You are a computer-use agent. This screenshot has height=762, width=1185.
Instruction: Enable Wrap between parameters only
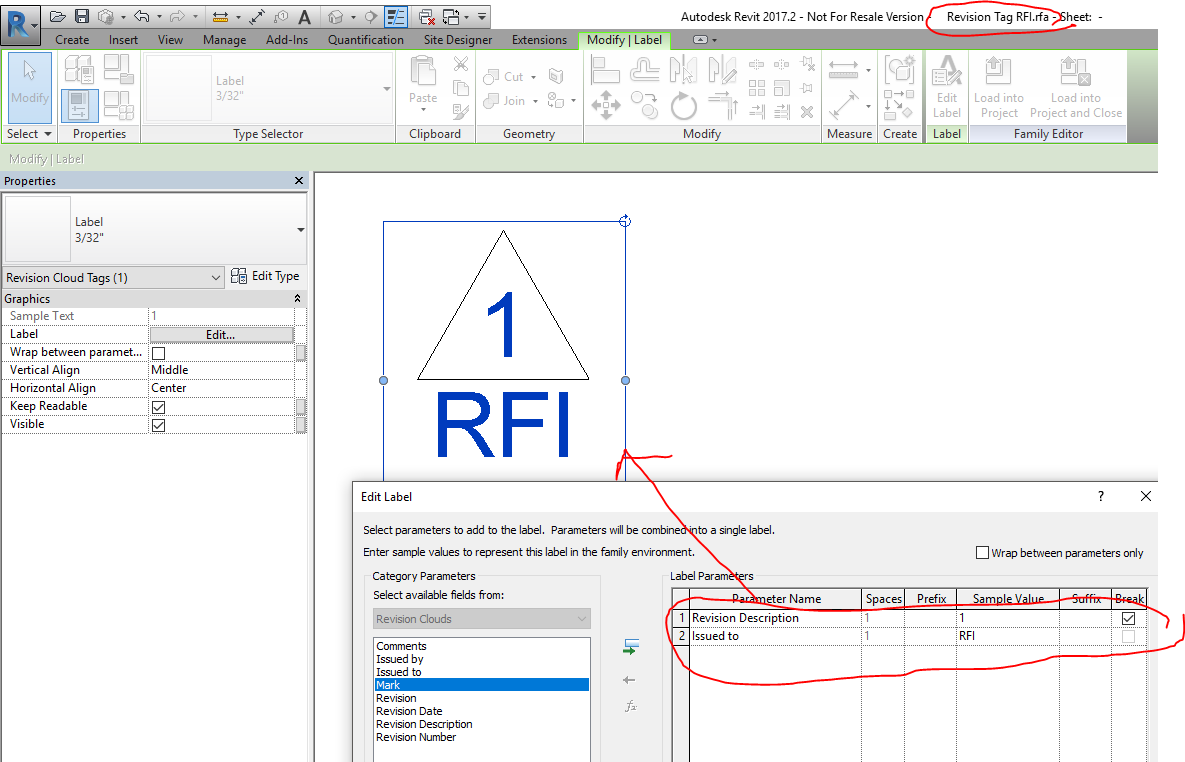tap(982, 552)
